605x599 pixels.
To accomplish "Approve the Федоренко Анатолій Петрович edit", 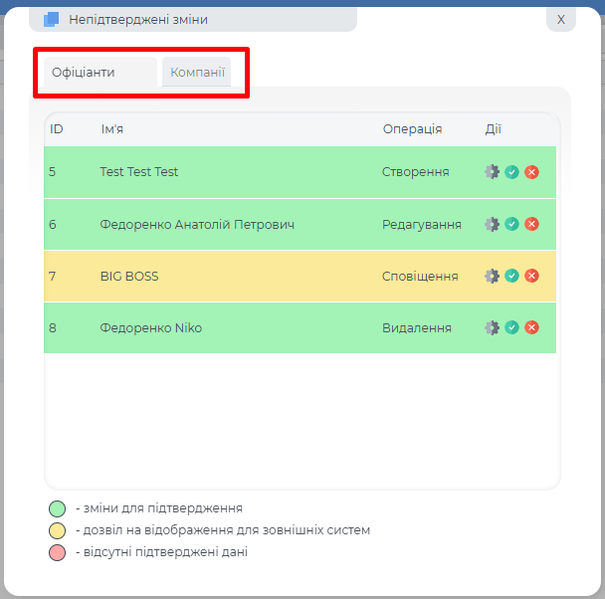I will 512,224.
